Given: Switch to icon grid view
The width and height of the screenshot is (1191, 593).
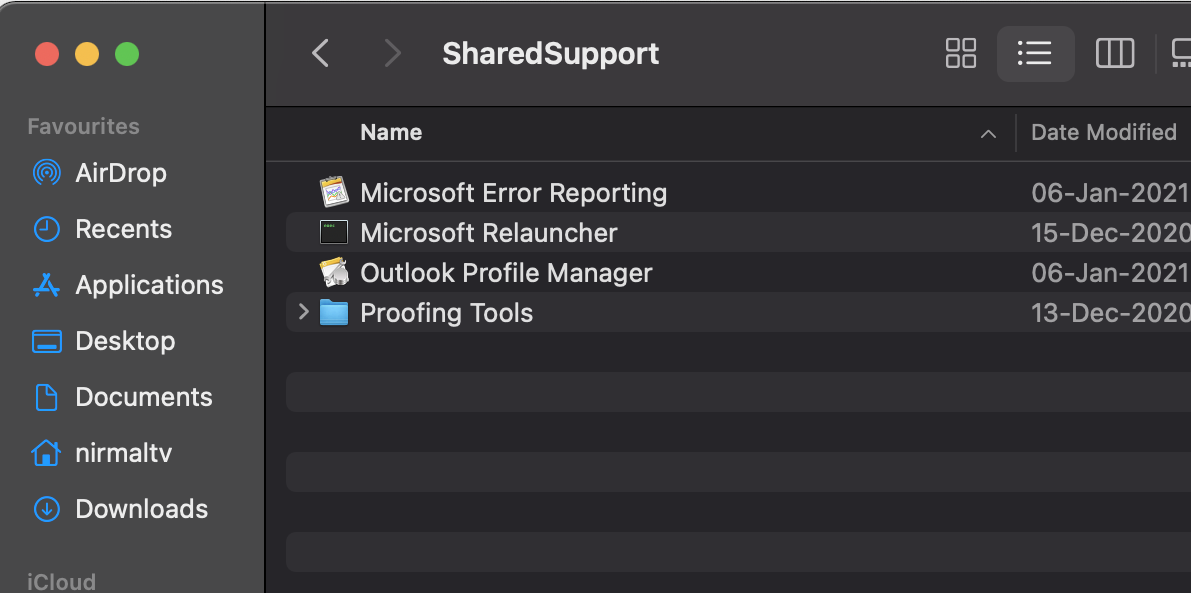Looking at the screenshot, I should tap(960, 53).
